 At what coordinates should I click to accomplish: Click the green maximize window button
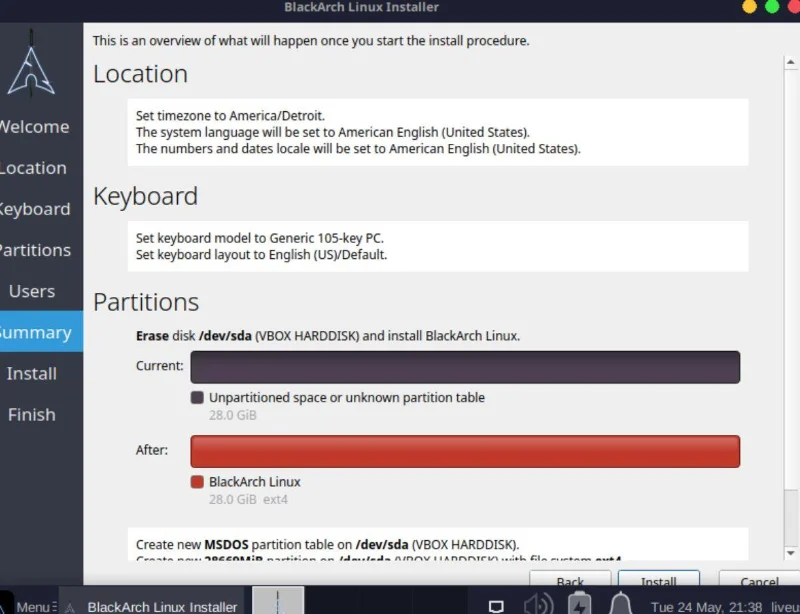772,7
